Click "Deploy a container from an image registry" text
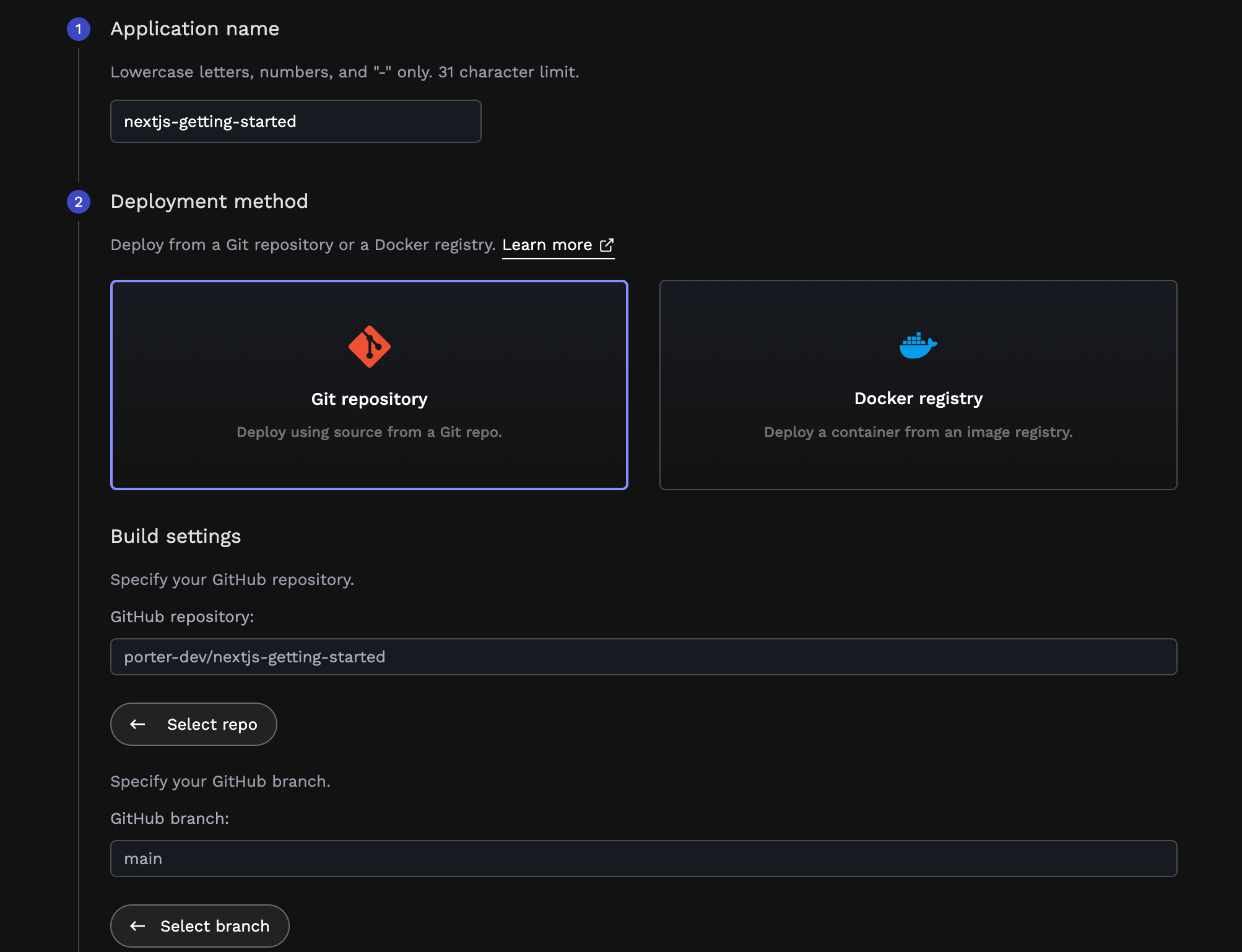The height and width of the screenshot is (952, 1242). coord(918,432)
